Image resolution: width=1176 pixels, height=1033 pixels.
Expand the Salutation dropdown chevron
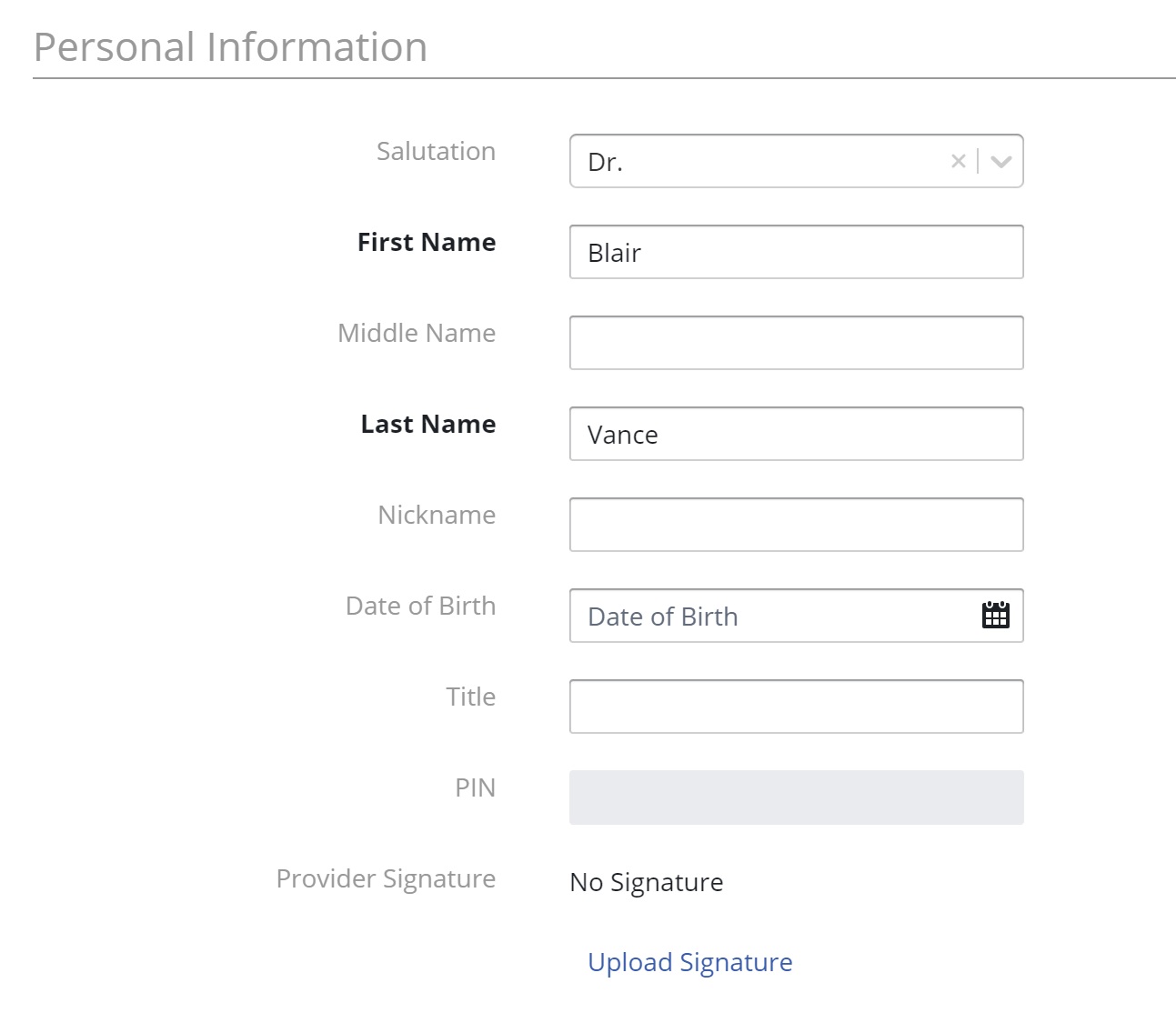coord(1001,162)
